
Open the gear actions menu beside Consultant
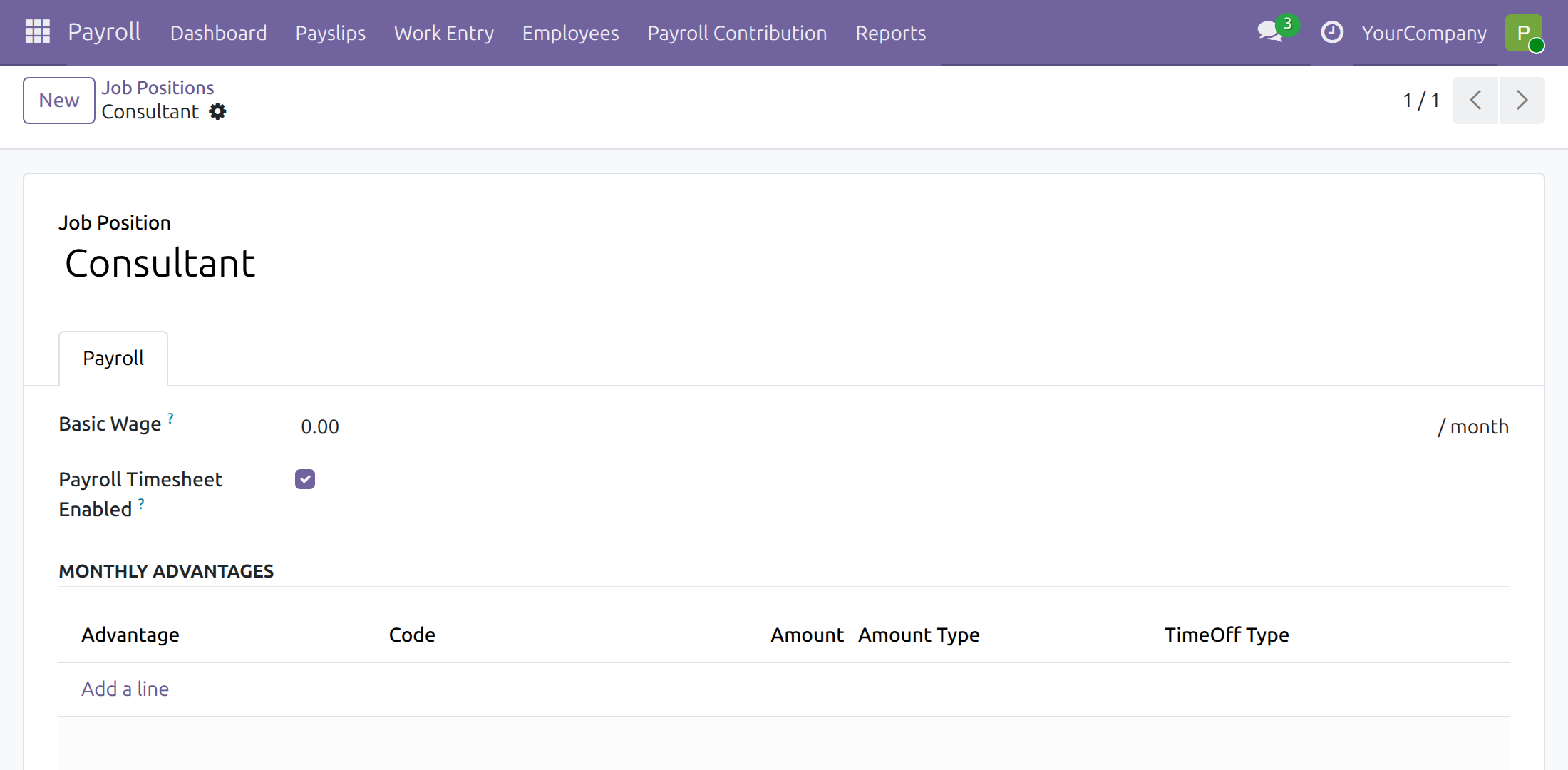(217, 111)
